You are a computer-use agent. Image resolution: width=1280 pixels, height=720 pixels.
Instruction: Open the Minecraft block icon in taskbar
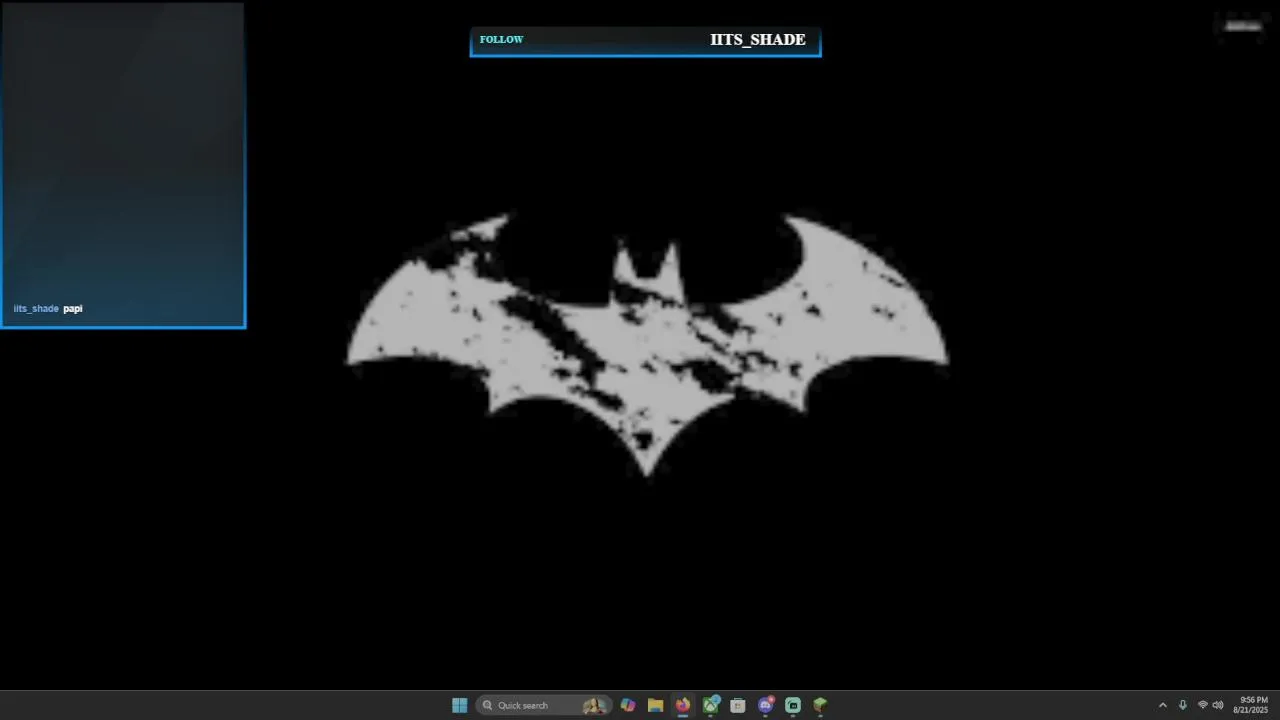[x=820, y=705]
